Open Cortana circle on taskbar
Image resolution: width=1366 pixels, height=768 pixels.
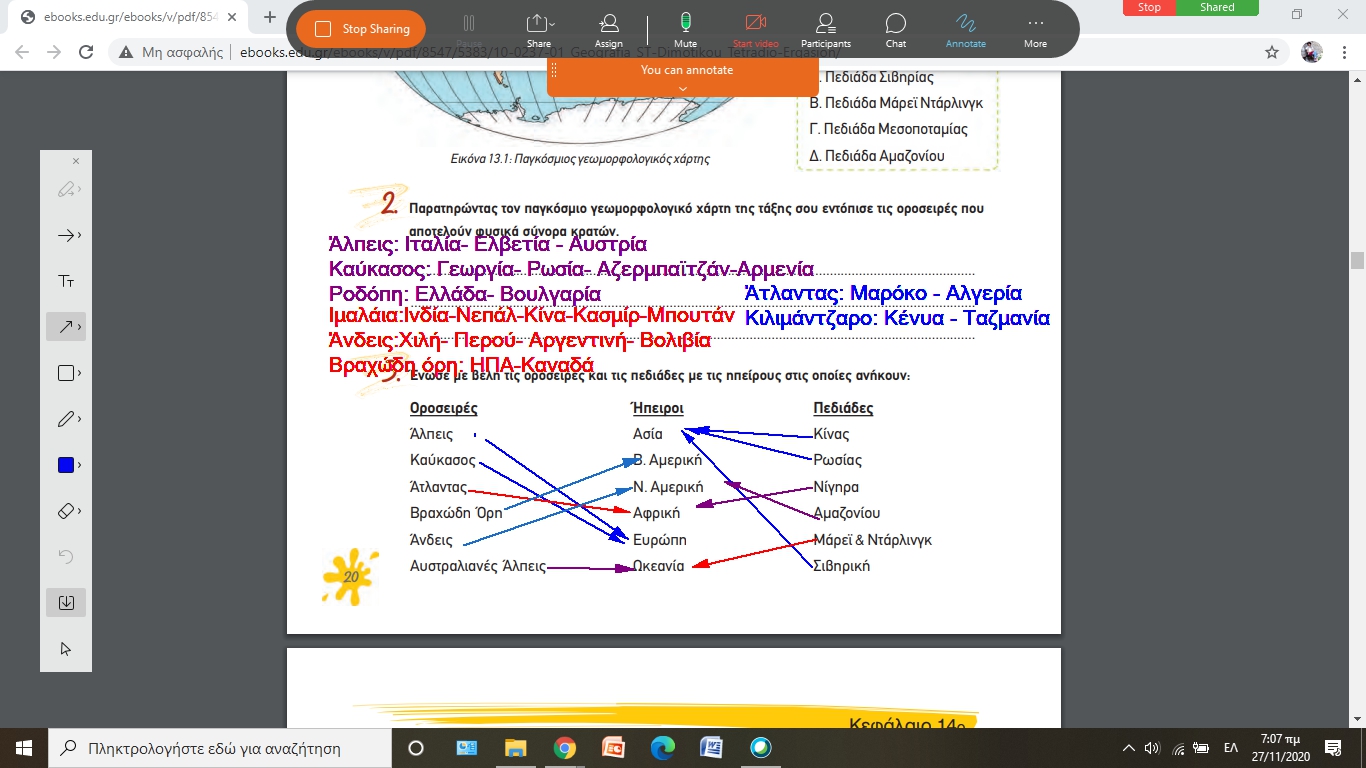pos(416,748)
